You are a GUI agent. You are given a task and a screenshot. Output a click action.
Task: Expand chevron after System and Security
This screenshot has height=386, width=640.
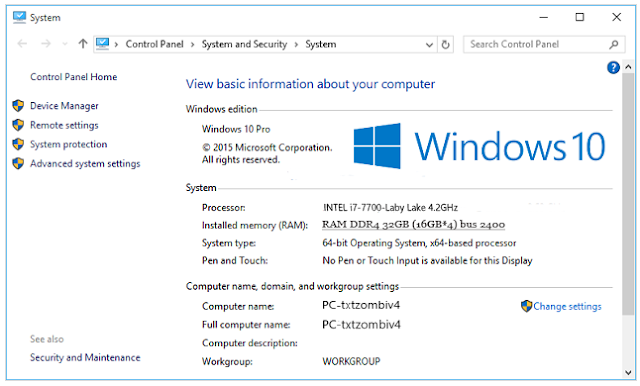pyautogui.click(x=296, y=44)
